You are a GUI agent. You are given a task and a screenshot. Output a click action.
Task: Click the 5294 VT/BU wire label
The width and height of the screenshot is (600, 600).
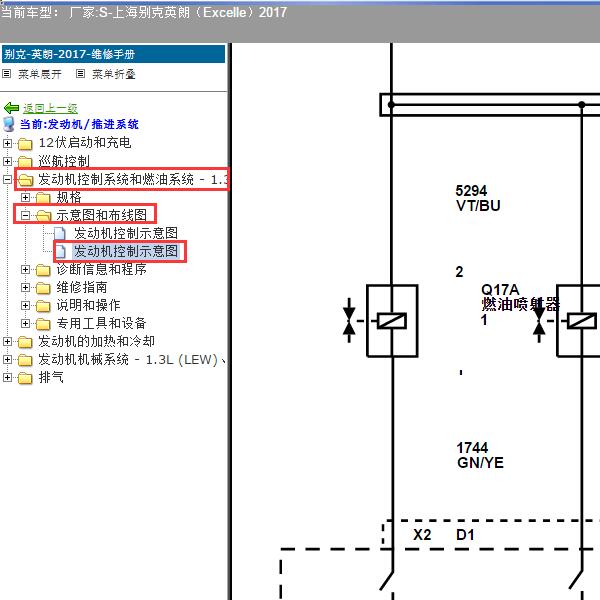pos(478,198)
